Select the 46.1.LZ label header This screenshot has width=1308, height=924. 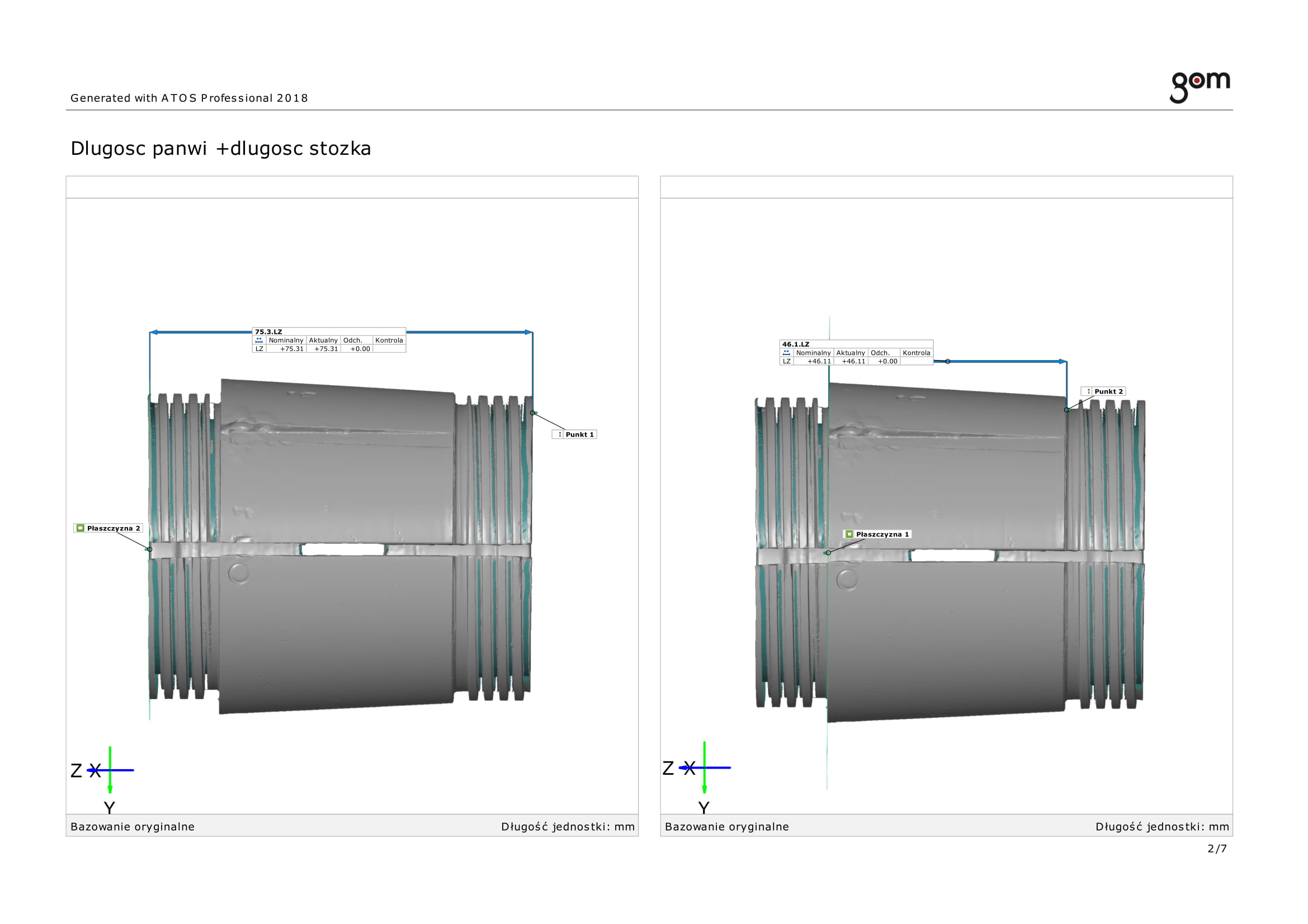point(856,344)
